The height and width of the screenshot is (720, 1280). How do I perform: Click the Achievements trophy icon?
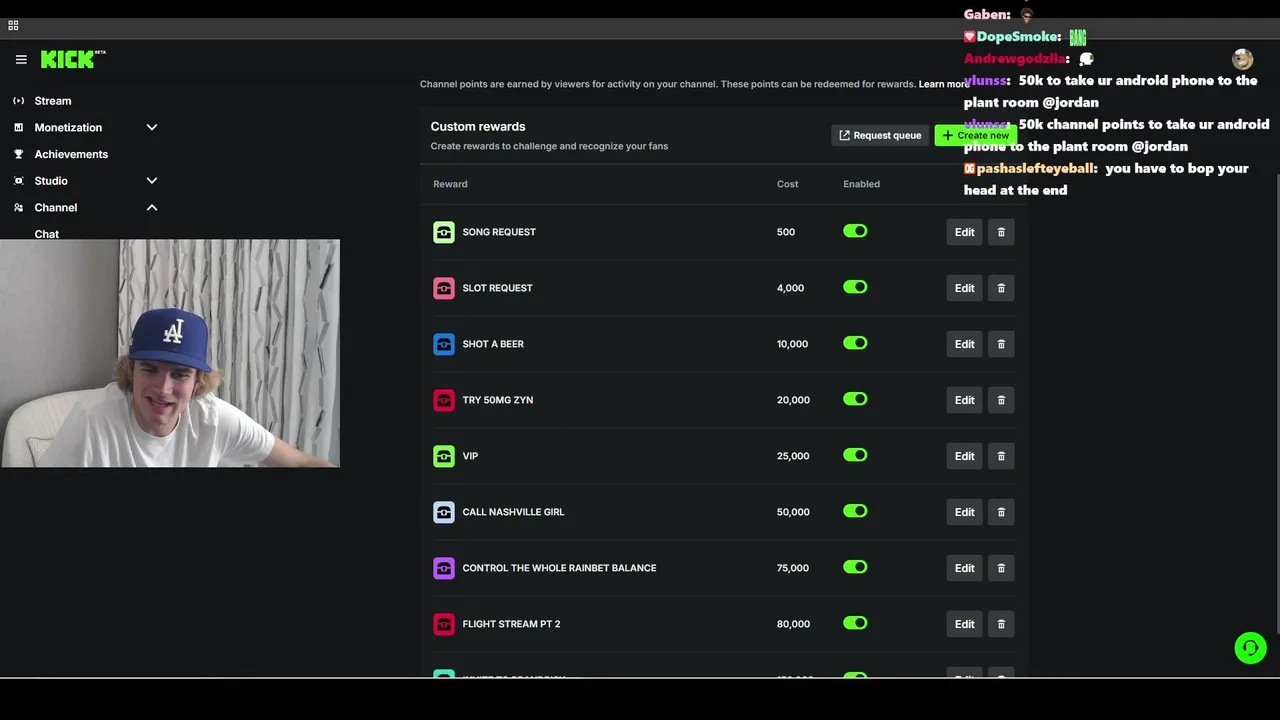[x=19, y=154]
